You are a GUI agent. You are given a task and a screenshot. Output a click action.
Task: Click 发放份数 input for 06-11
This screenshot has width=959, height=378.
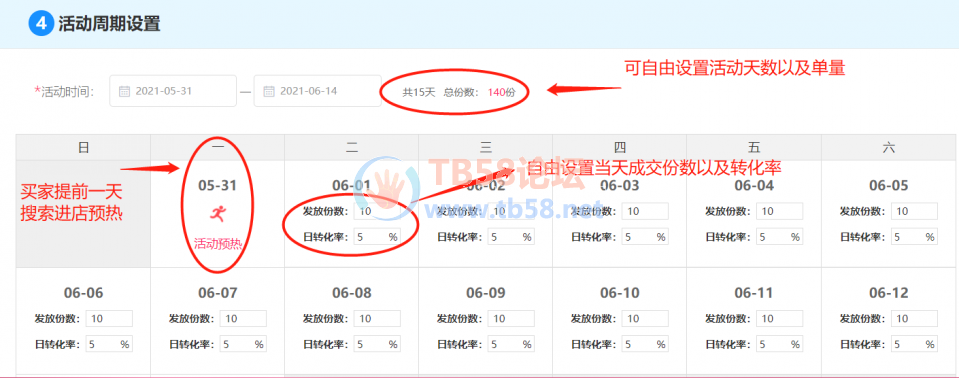pyautogui.click(x=780, y=319)
